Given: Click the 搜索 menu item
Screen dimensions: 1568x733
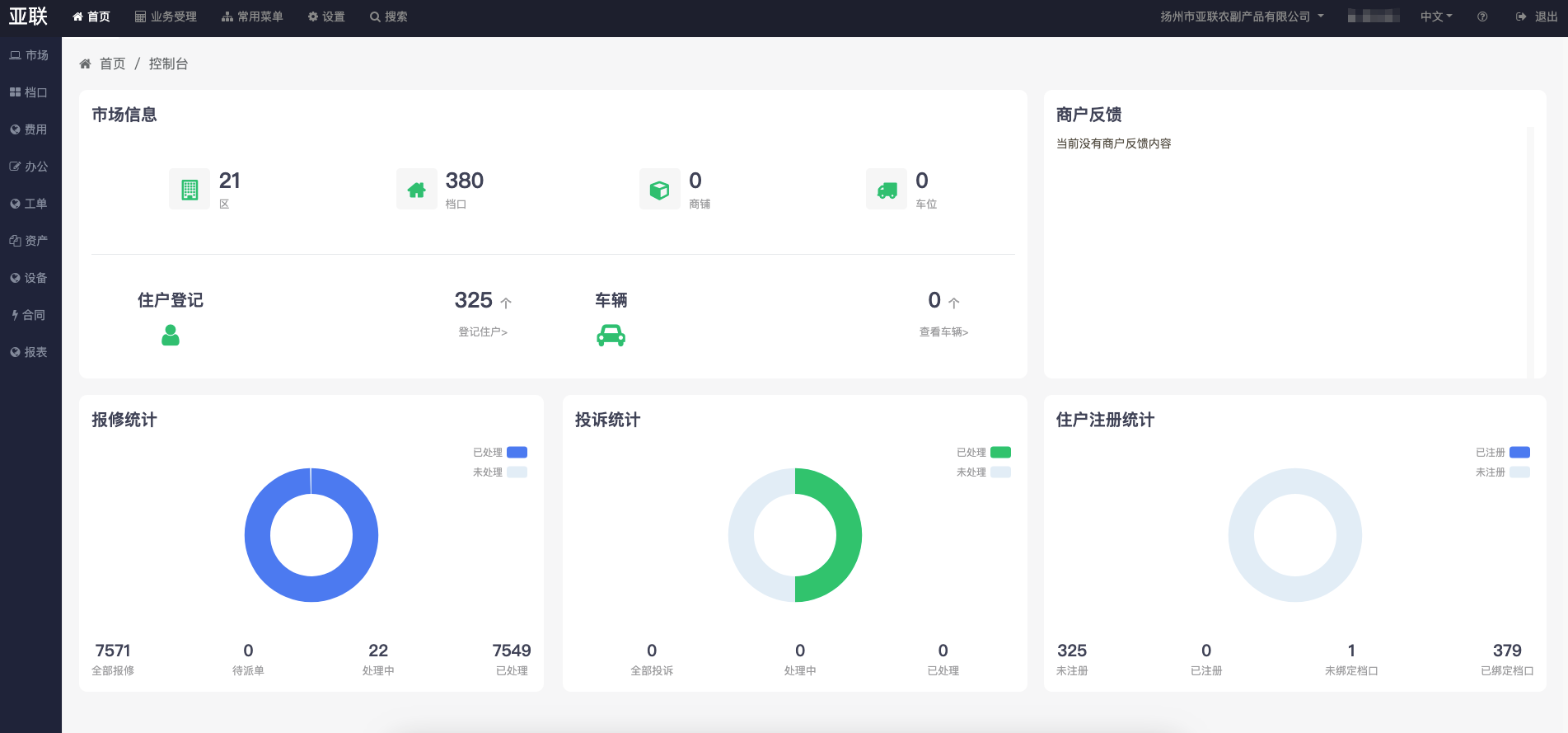Looking at the screenshot, I should tap(389, 16).
